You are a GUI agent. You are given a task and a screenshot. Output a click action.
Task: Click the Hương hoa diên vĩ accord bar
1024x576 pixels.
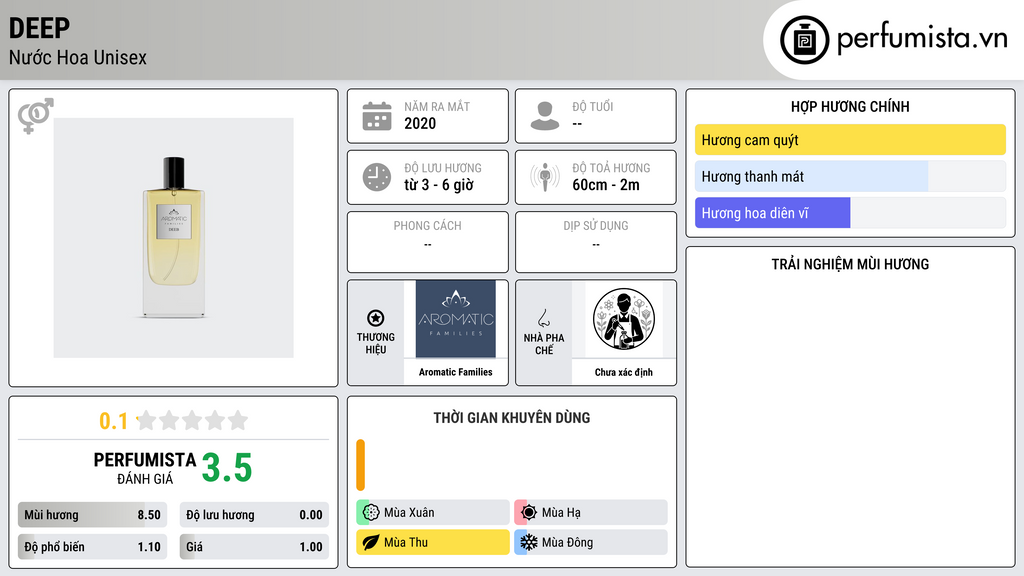pyautogui.click(x=850, y=213)
